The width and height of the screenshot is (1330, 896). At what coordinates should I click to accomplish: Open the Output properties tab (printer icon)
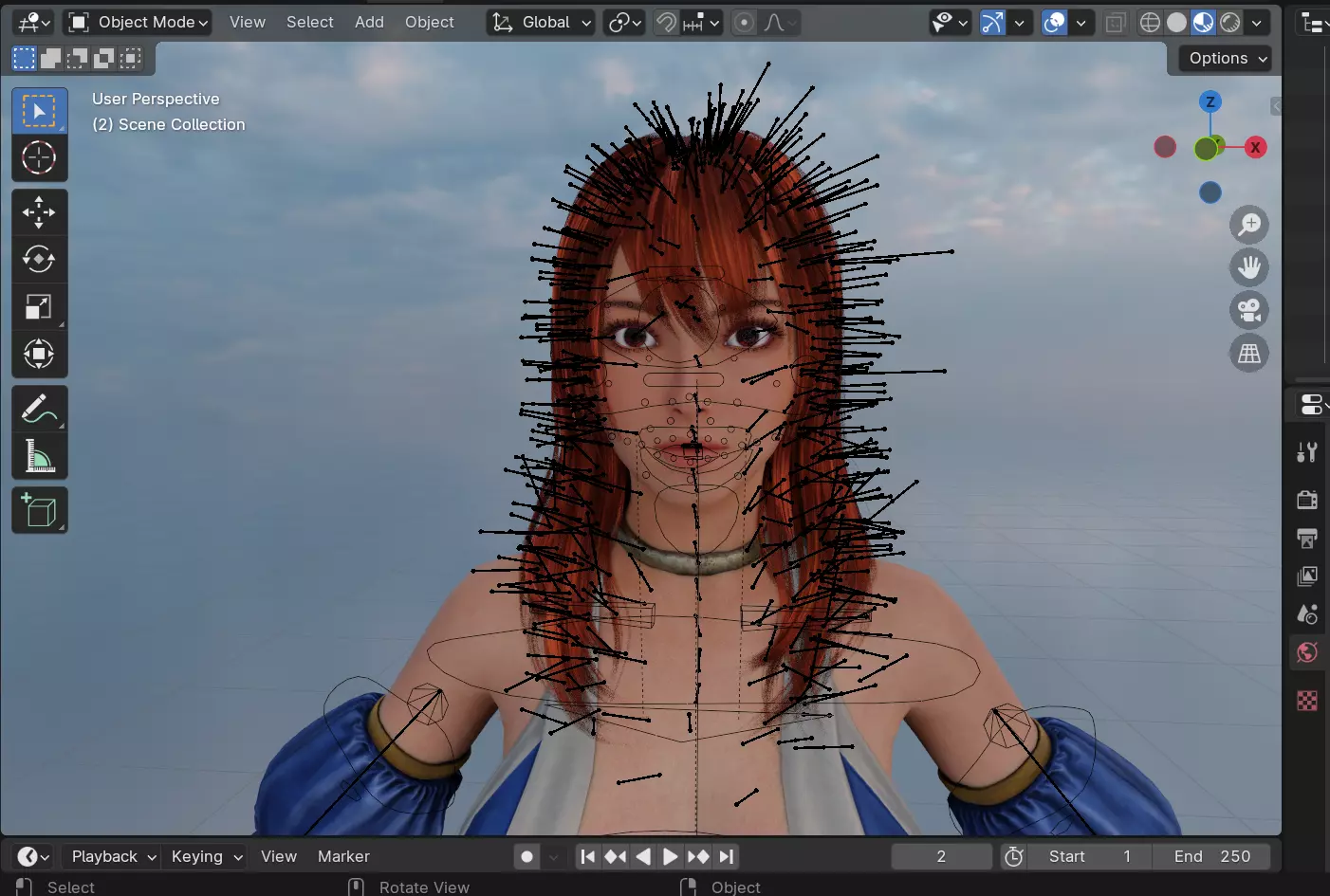(1307, 538)
